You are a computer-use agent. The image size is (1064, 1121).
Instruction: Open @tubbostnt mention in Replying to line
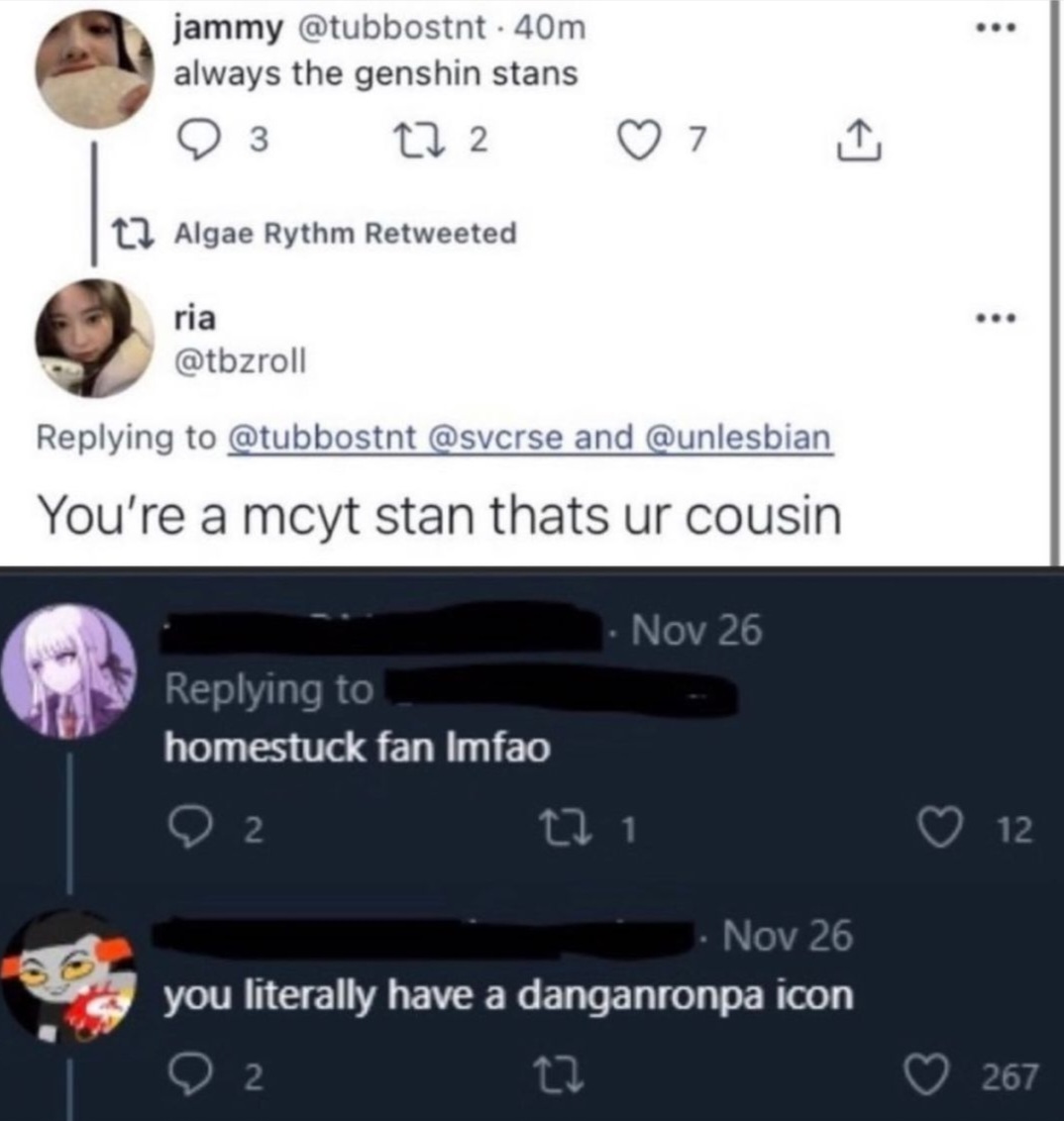tap(321, 438)
